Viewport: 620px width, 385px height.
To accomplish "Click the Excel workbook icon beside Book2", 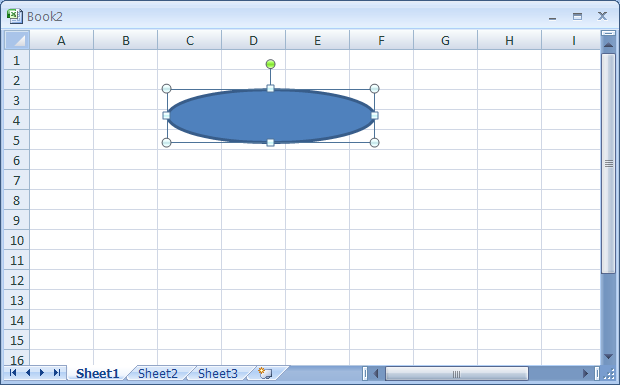I will [15, 16].
